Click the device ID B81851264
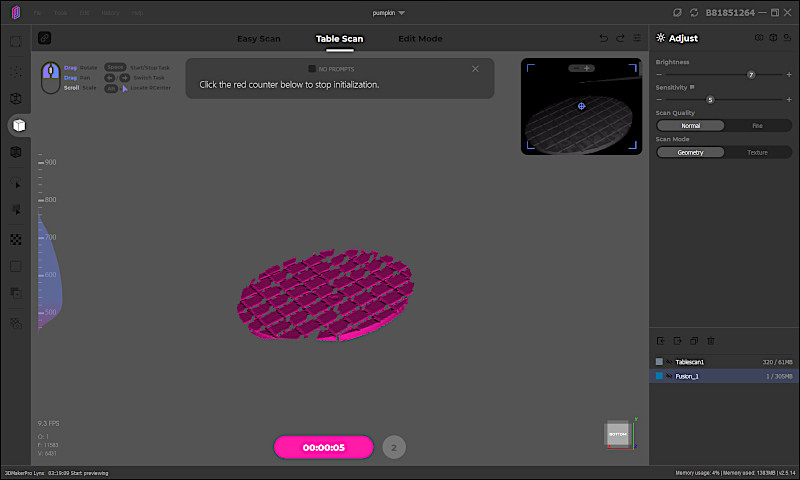The width and height of the screenshot is (800, 480). pos(730,13)
